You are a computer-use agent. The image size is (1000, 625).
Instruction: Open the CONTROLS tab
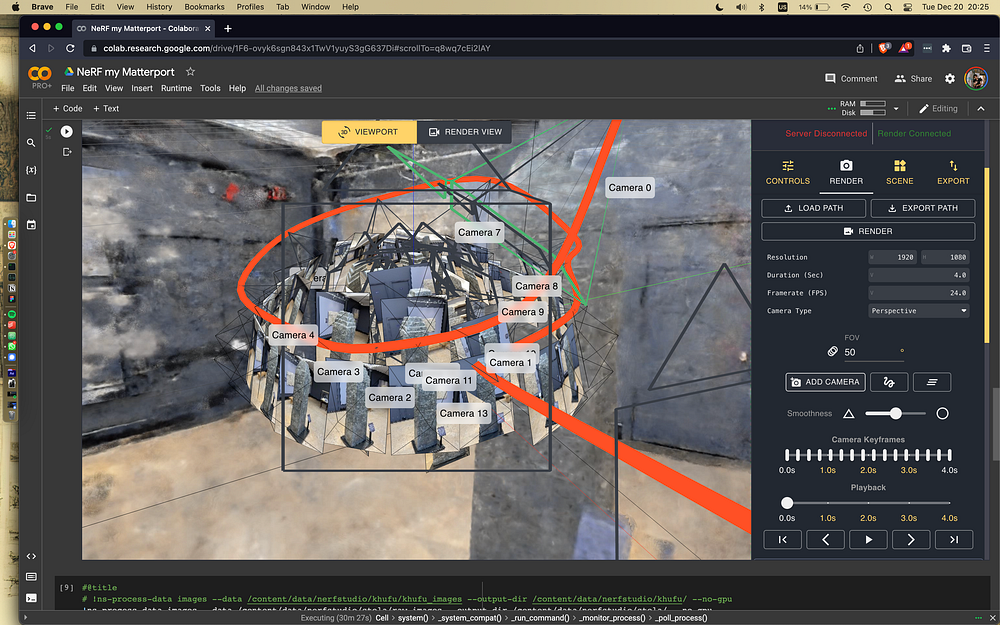pyautogui.click(x=788, y=173)
